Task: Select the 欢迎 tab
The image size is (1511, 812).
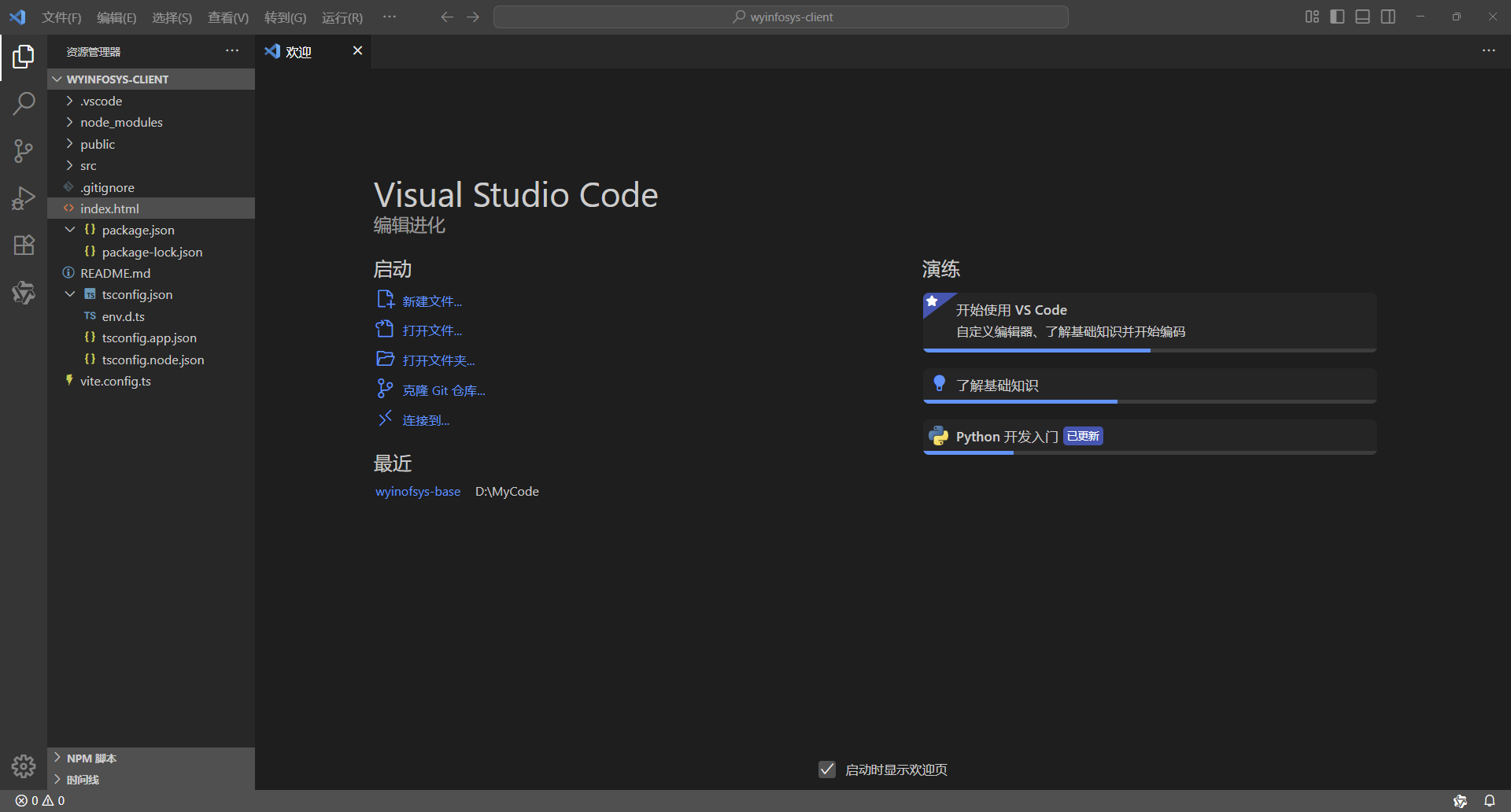Action: pyautogui.click(x=297, y=51)
